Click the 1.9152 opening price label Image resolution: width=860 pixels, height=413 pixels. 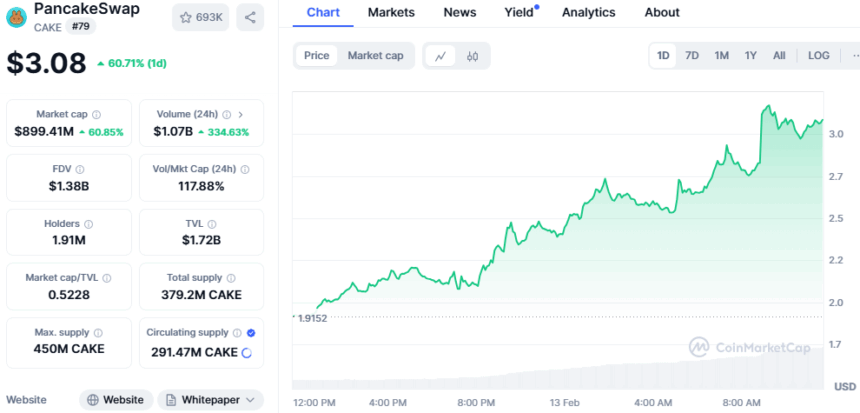pos(312,318)
